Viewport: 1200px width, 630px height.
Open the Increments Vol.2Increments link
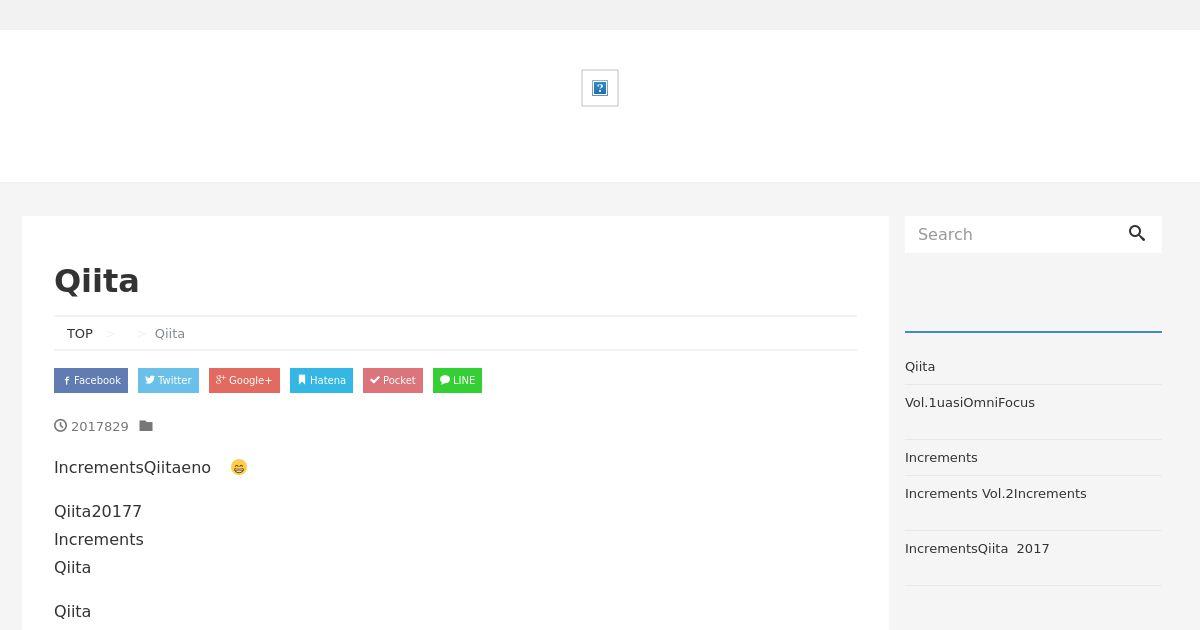(996, 493)
